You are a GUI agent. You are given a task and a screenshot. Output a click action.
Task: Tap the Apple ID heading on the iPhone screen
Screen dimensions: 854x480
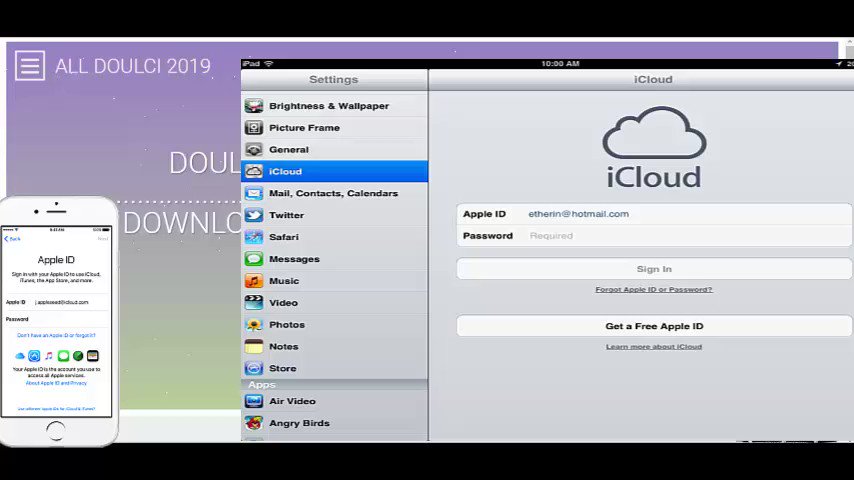(x=56, y=260)
